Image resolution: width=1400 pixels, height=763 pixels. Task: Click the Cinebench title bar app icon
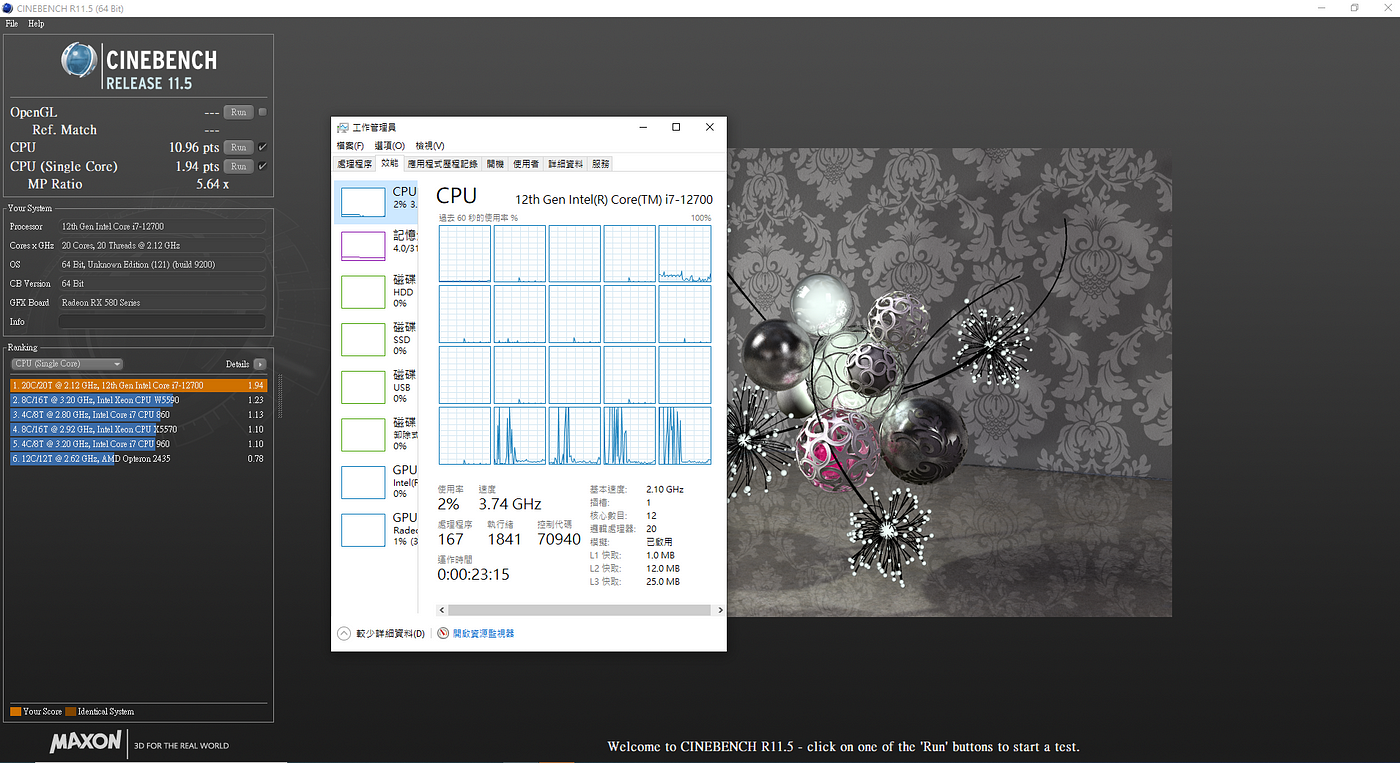[x=9, y=8]
